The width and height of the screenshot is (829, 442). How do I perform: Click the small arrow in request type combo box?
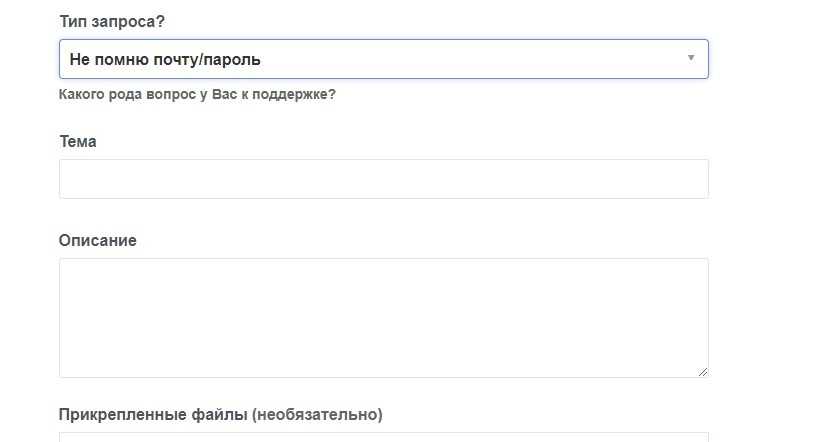click(x=690, y=58)
